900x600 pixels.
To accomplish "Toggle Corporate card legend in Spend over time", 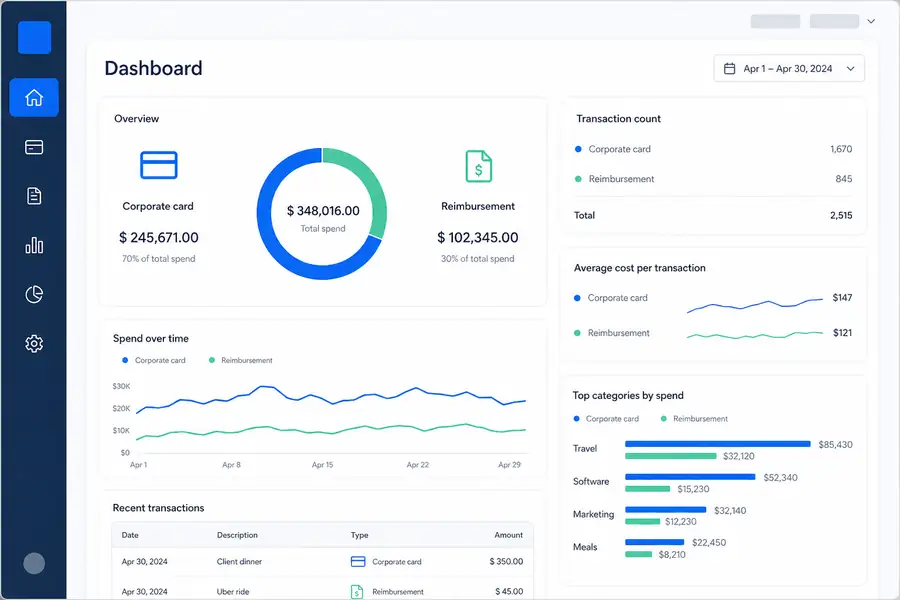I will pyautogui.click(x=154, y=361).
